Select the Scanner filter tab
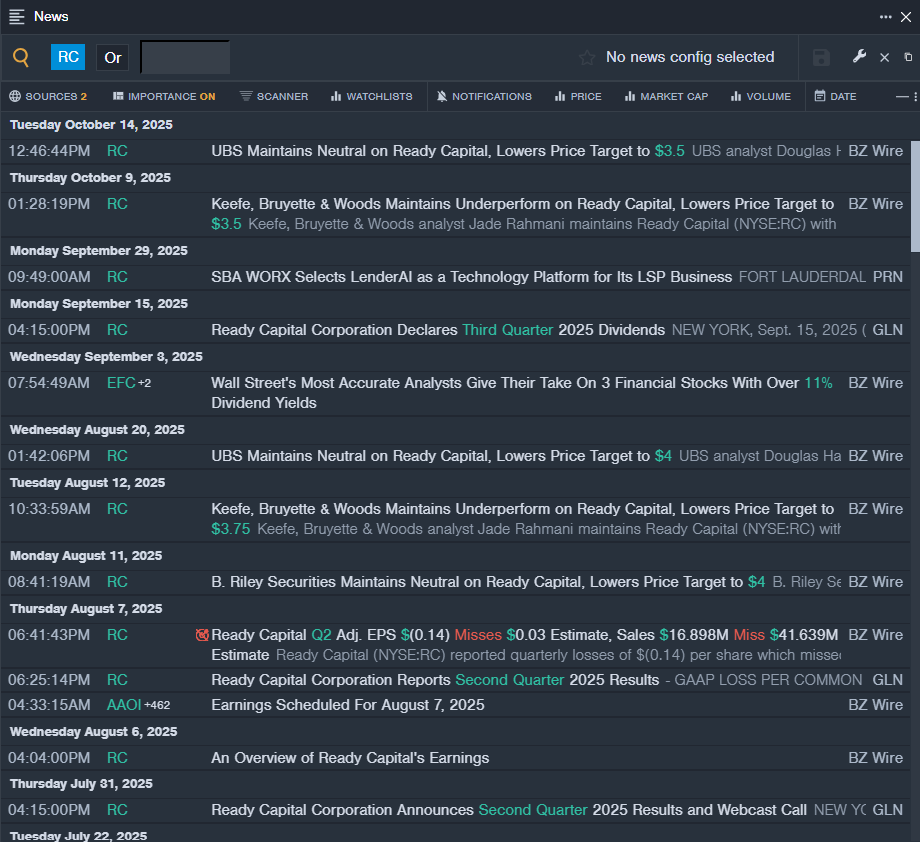The width and height of the screenshot is (920, 842). tap(274, 97)
